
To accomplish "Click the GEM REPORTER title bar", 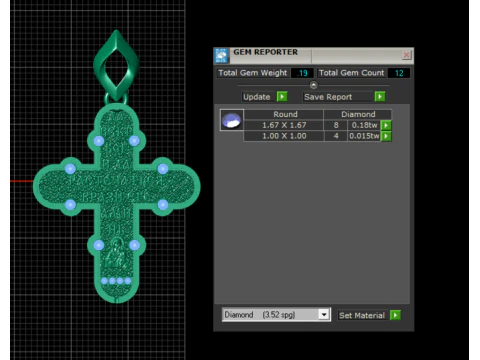I will pyautogui.click(x=313, y=55).
